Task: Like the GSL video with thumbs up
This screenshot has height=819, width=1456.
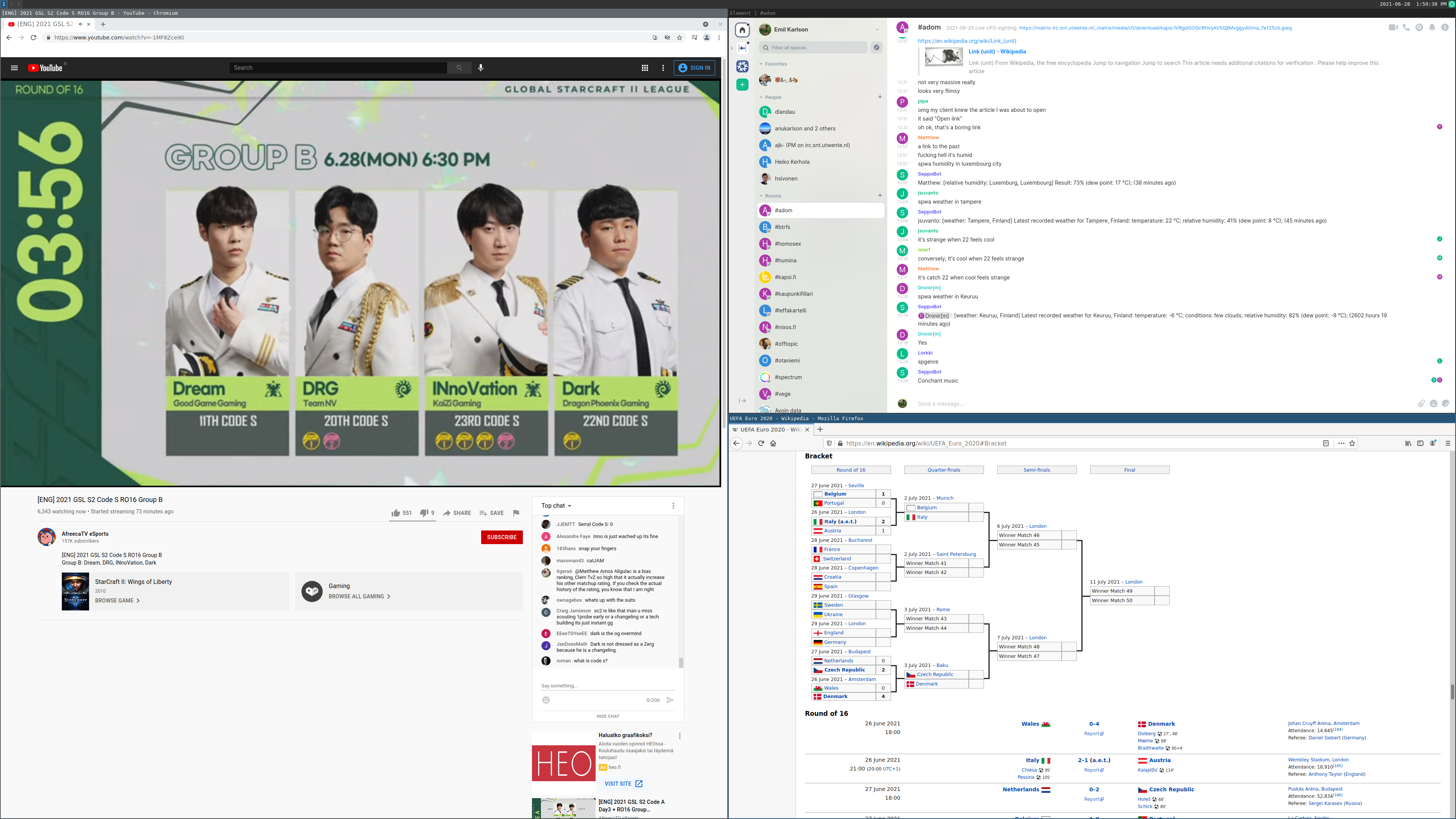Action: tap(395, 513)
